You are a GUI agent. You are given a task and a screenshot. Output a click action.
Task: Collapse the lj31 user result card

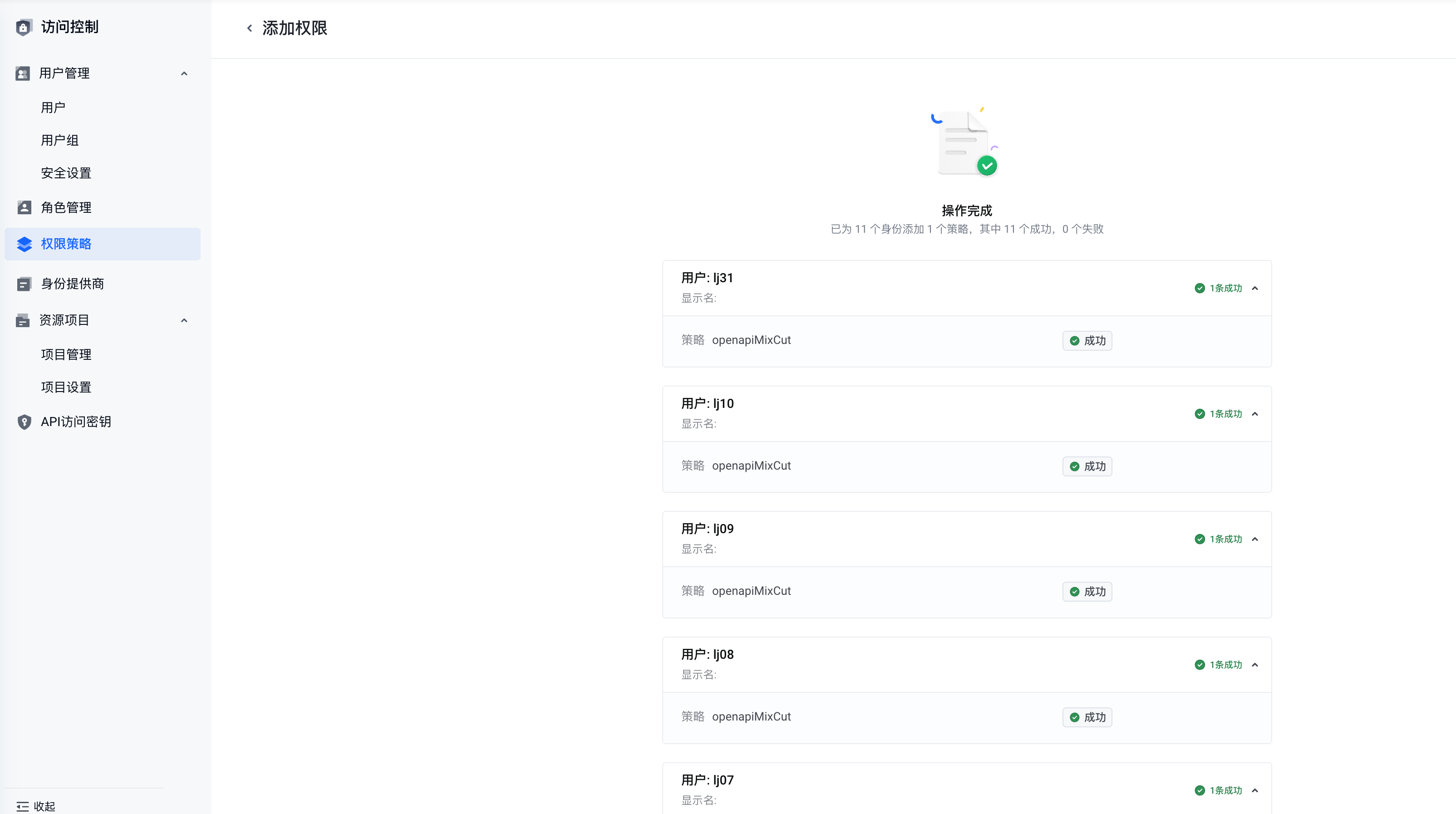tap(1255, 288)
